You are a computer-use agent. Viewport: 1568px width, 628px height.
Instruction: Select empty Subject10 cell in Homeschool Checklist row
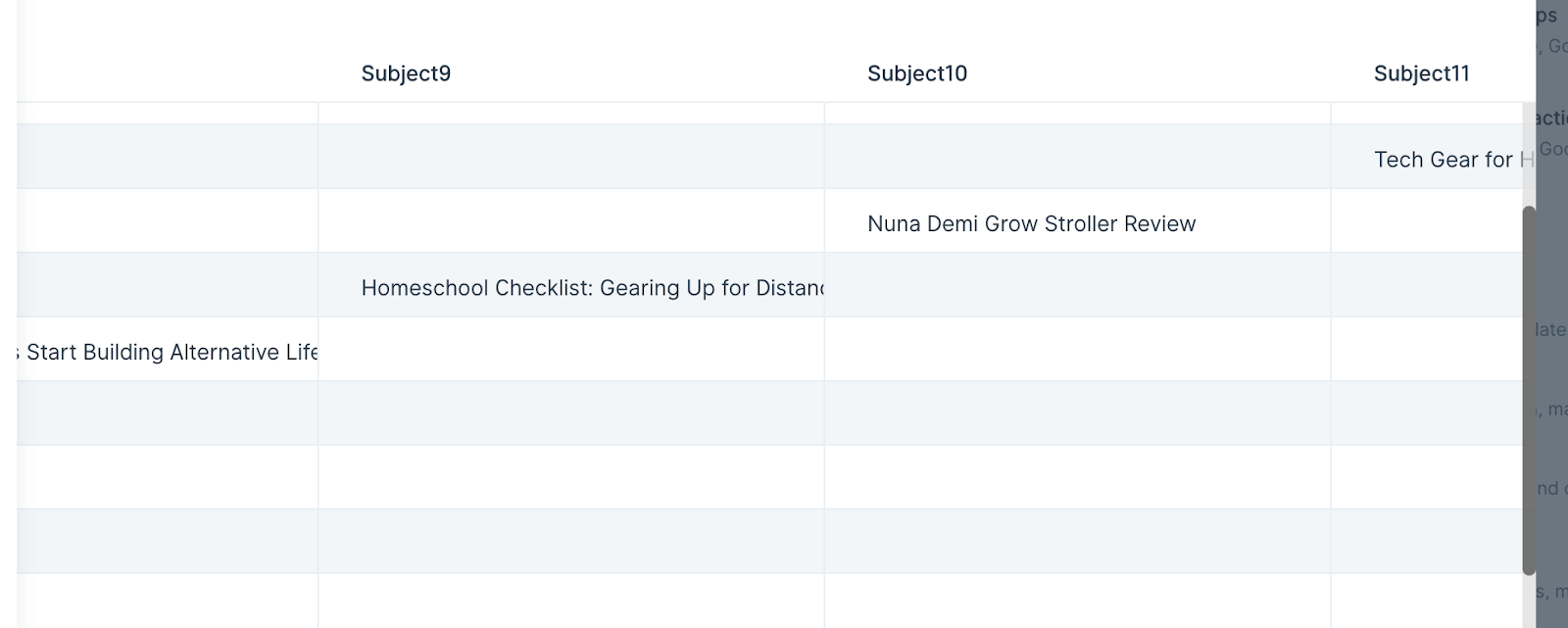[1077, 285]
